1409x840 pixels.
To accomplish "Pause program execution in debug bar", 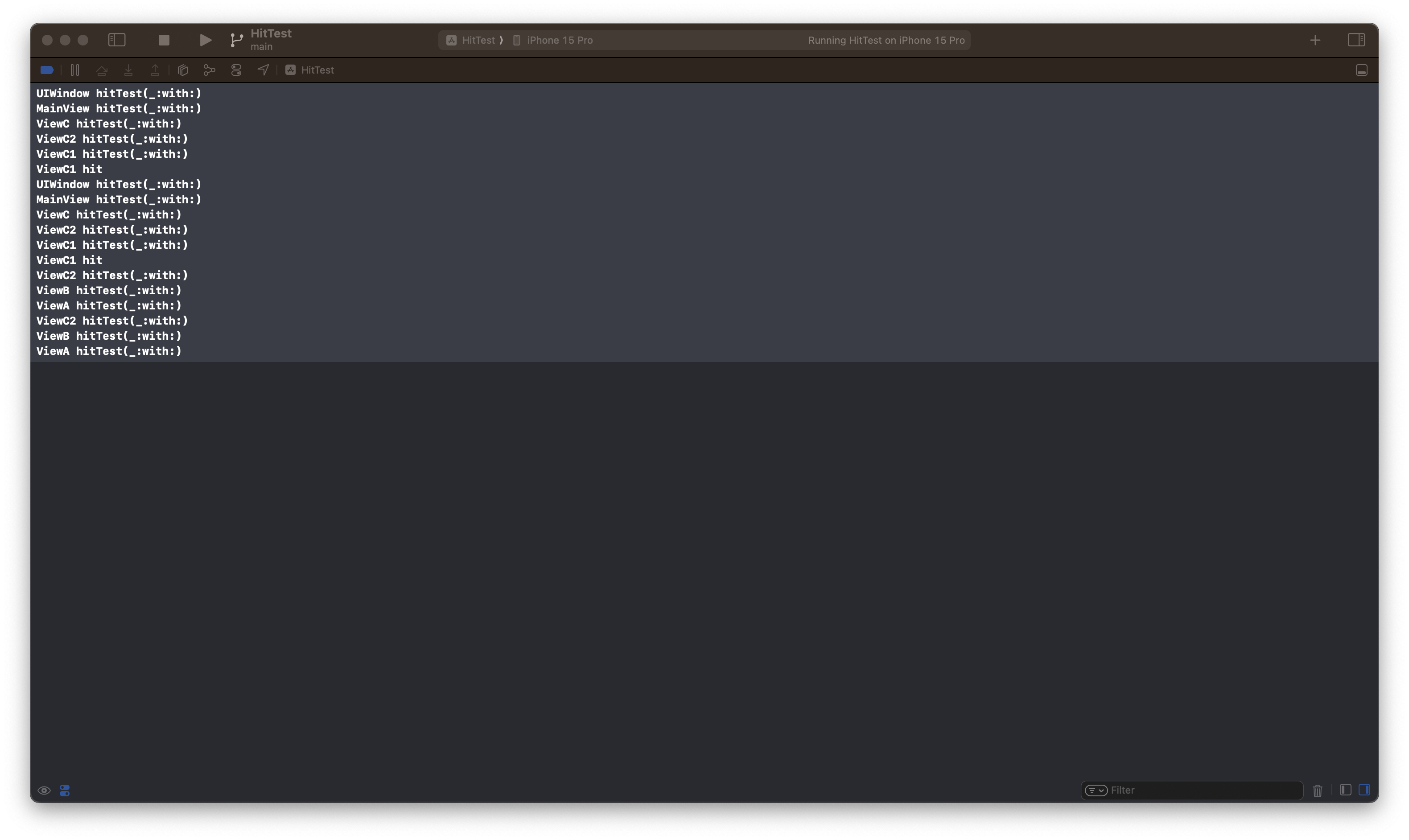I will (x=75, y=70).
